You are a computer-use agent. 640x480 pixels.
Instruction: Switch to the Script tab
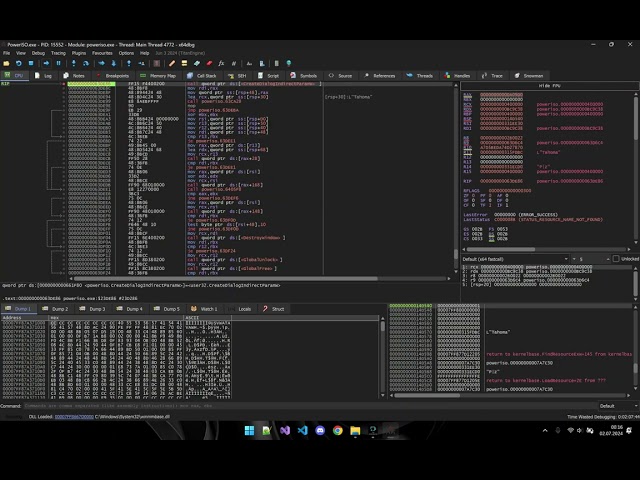tap(269, 76)
